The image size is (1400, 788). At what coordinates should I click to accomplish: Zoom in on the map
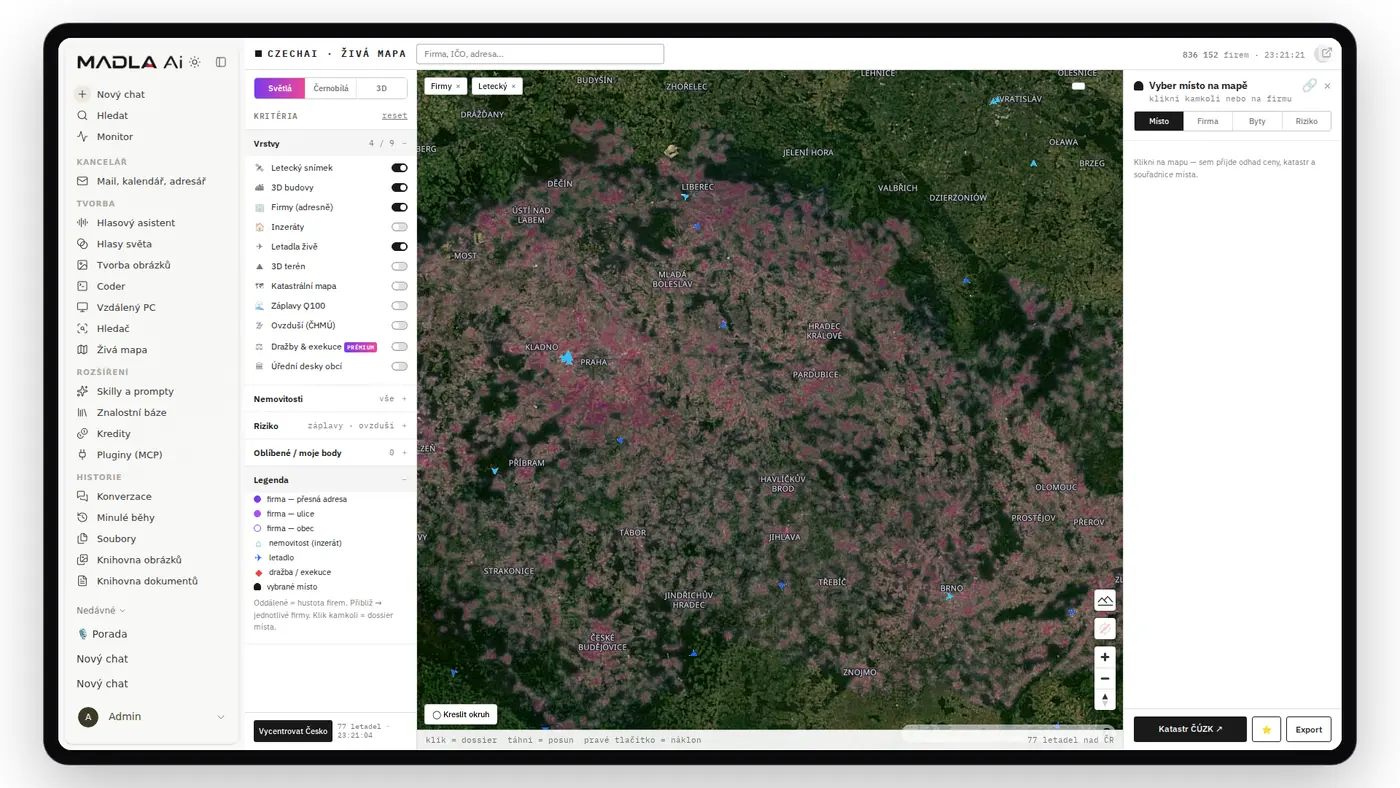point(1105,657)
